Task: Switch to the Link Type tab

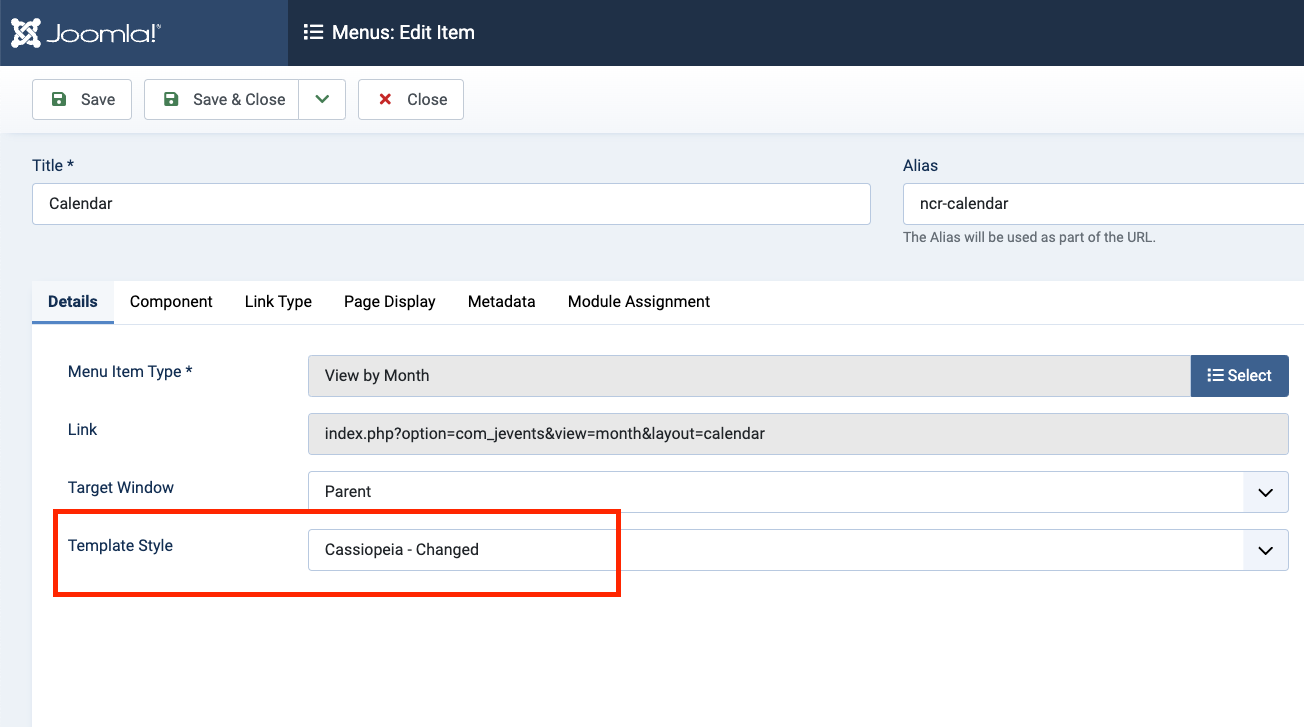Action: [278, 302]
